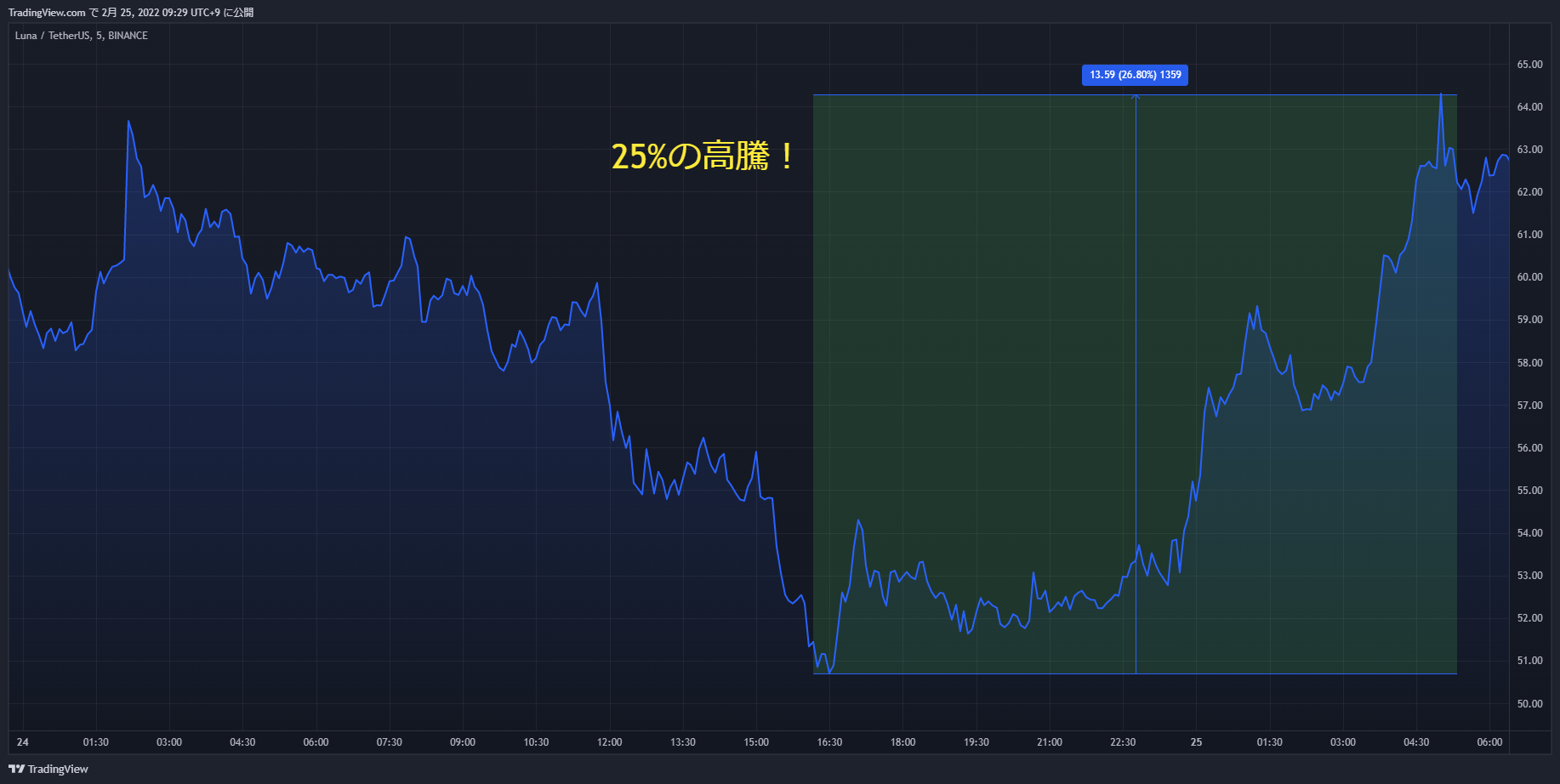Click the first 03:00 time label after 24
1560x784 pixels.
coord(169,742)
